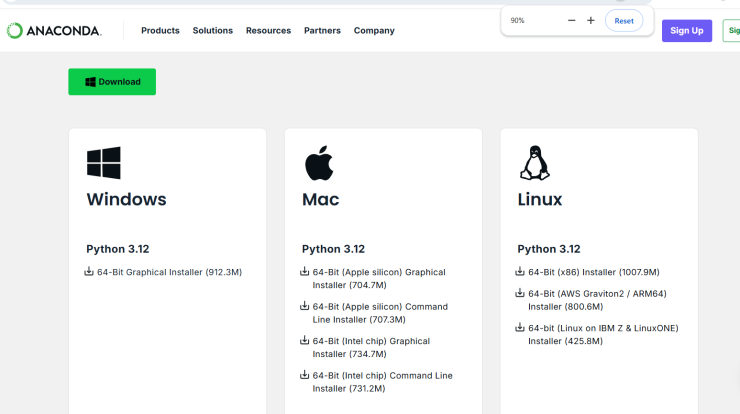Open the Products menu
The width and height of the screenshot is (740, 414).
pyautogui.click(x=160, y=31)
